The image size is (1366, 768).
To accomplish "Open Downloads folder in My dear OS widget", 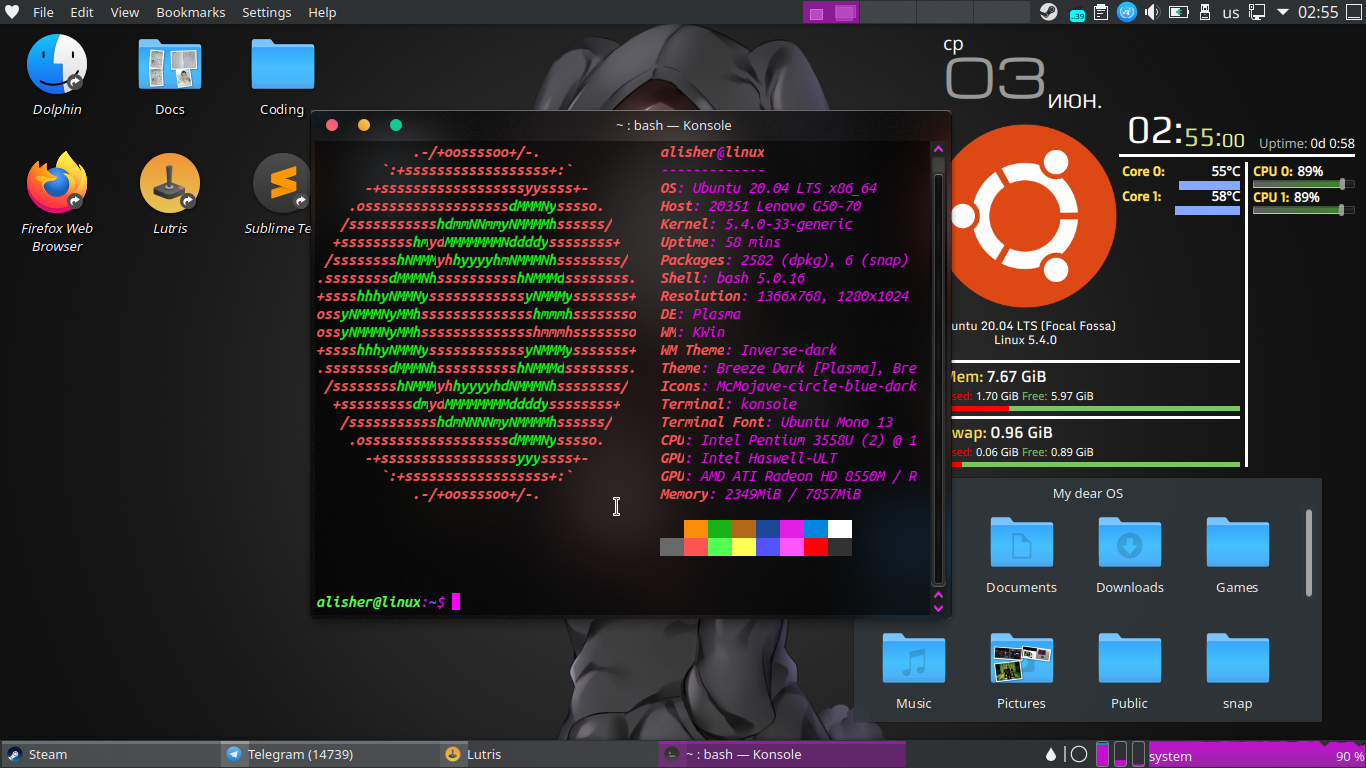I will pyautogui.click(x=1129, y=555).
